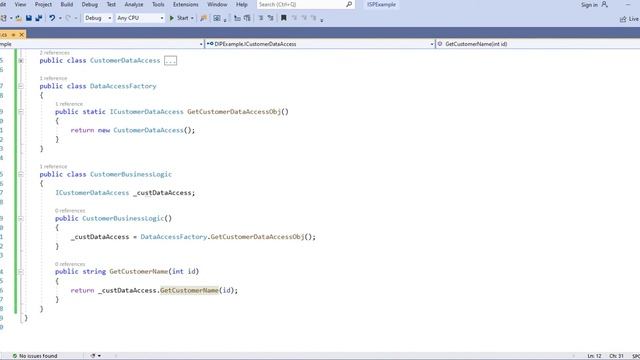
Task: Open the Window menu
Action: [x=217, y=4]
